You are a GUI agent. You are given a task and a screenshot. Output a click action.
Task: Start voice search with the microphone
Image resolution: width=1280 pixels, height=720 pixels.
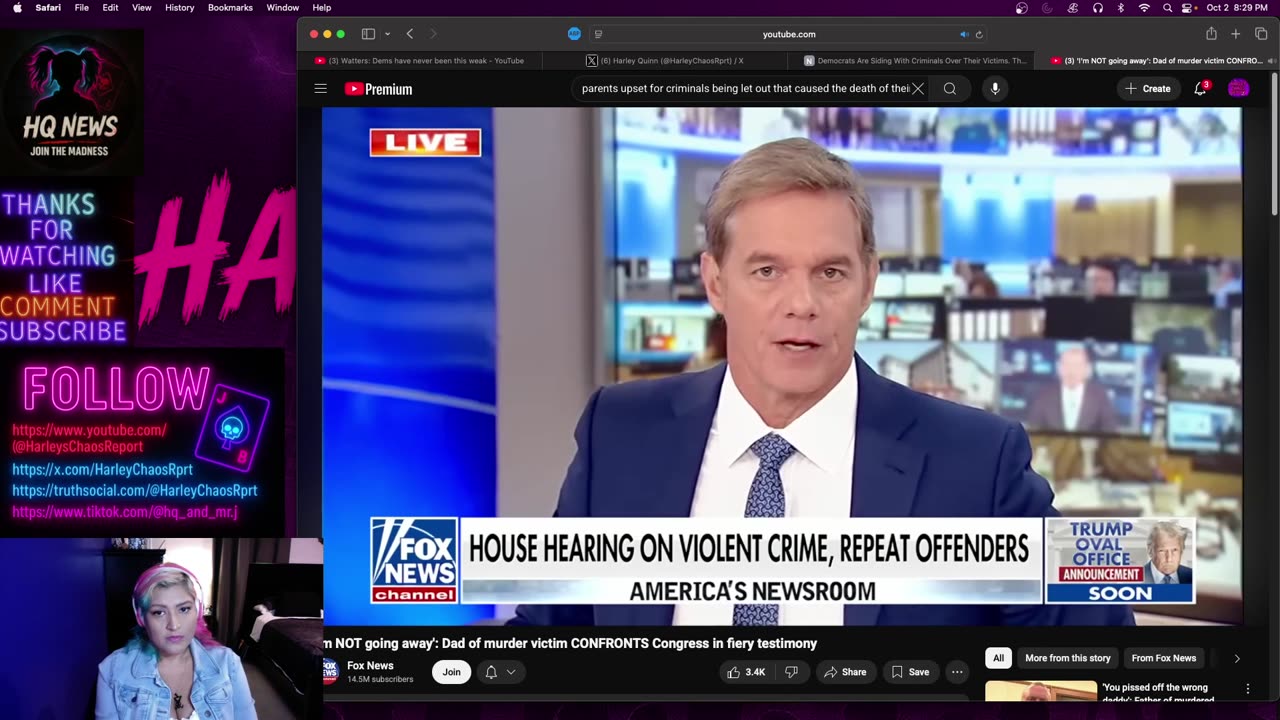pos(995,89)
